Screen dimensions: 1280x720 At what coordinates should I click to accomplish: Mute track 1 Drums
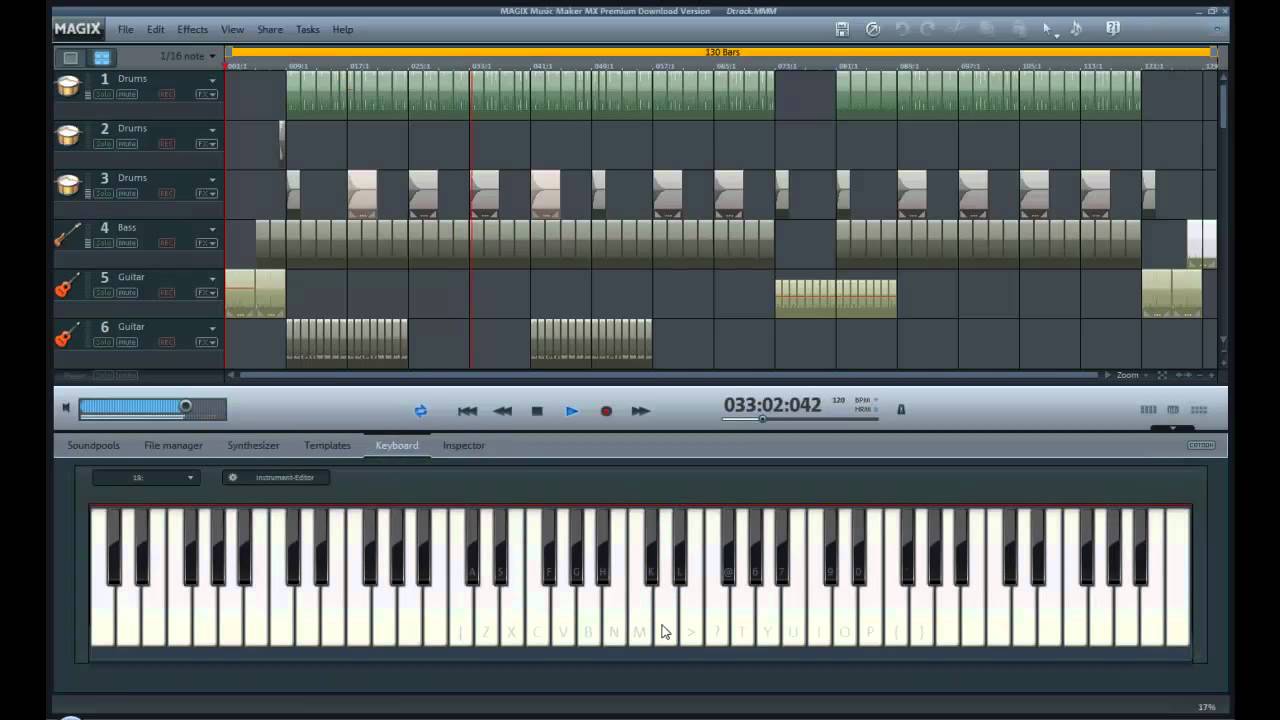tap(127, 94)
